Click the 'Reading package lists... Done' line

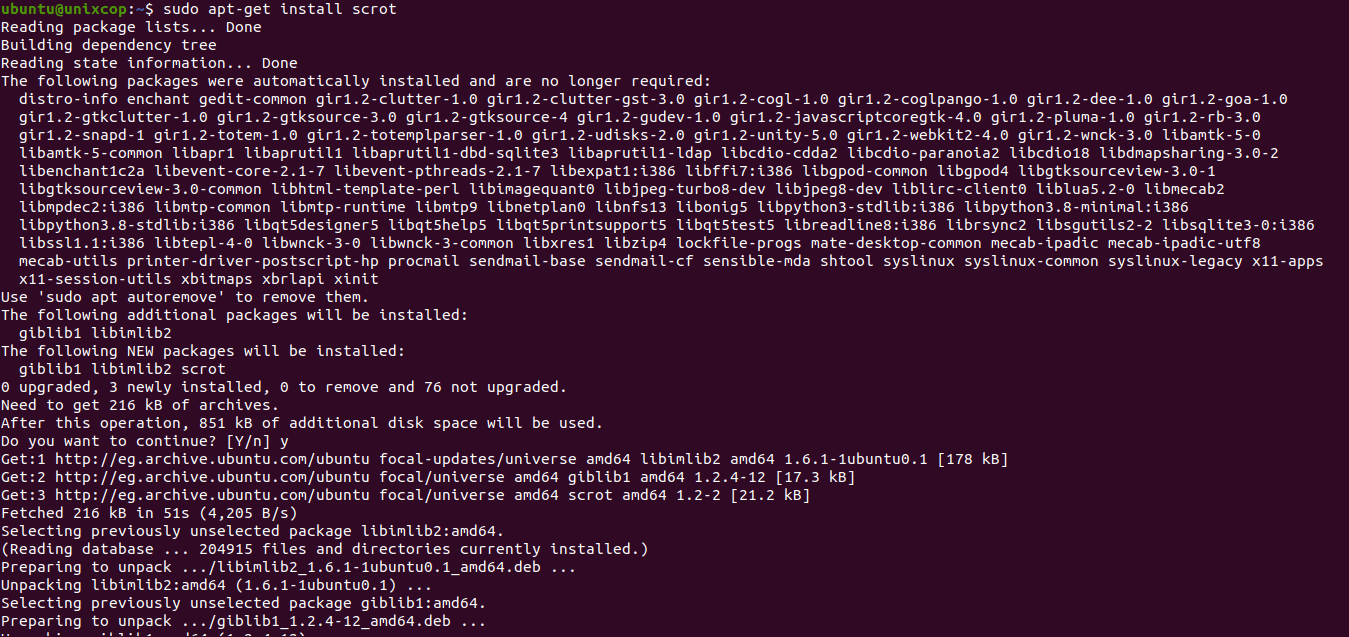click(x=131, y=27)
